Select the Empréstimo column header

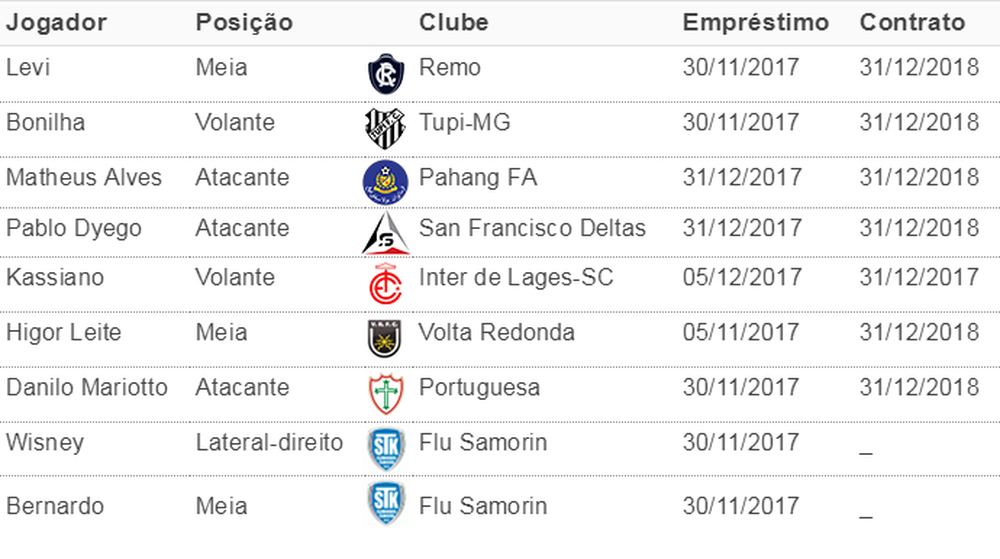point(756,23)
